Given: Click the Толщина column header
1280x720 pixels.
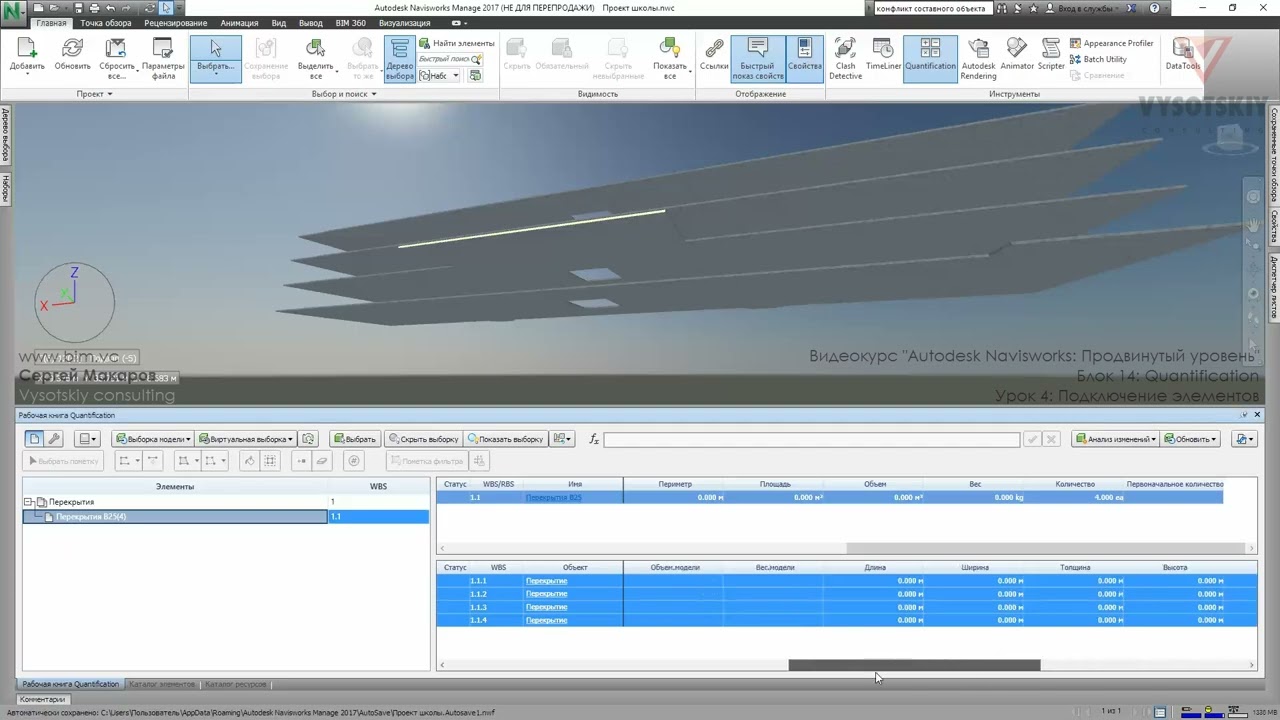Looking at the screenshot, I should click(x=1075, y=567).
